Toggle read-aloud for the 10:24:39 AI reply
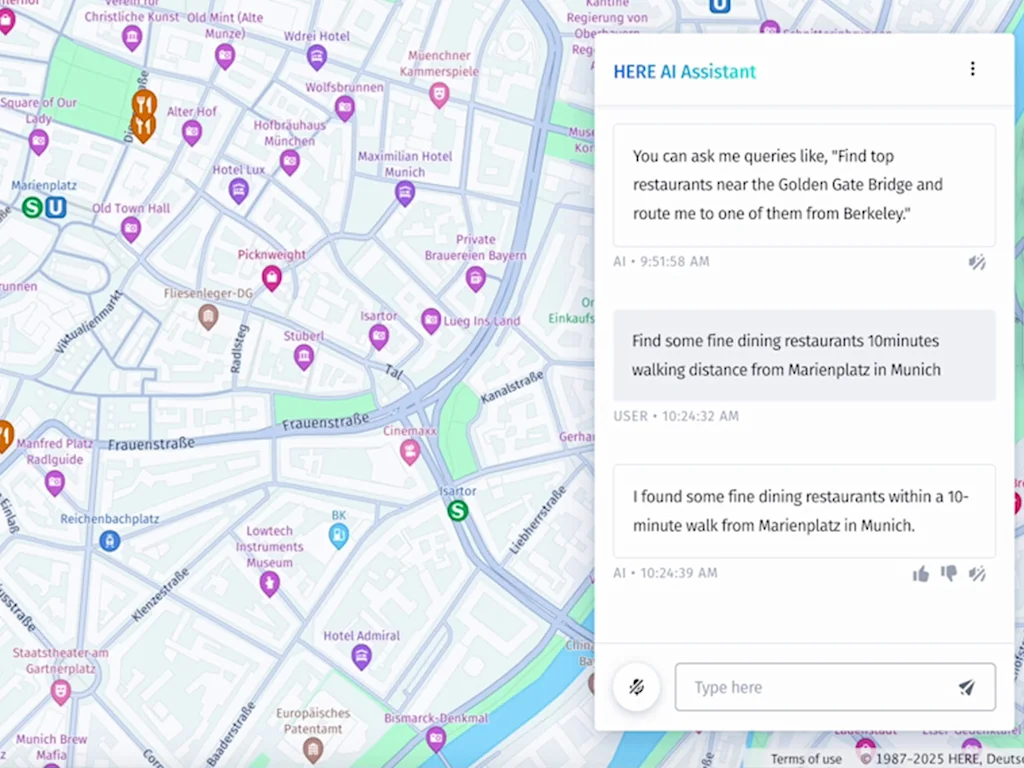The height and width of the screenshot is (768, 1024). 978,574
